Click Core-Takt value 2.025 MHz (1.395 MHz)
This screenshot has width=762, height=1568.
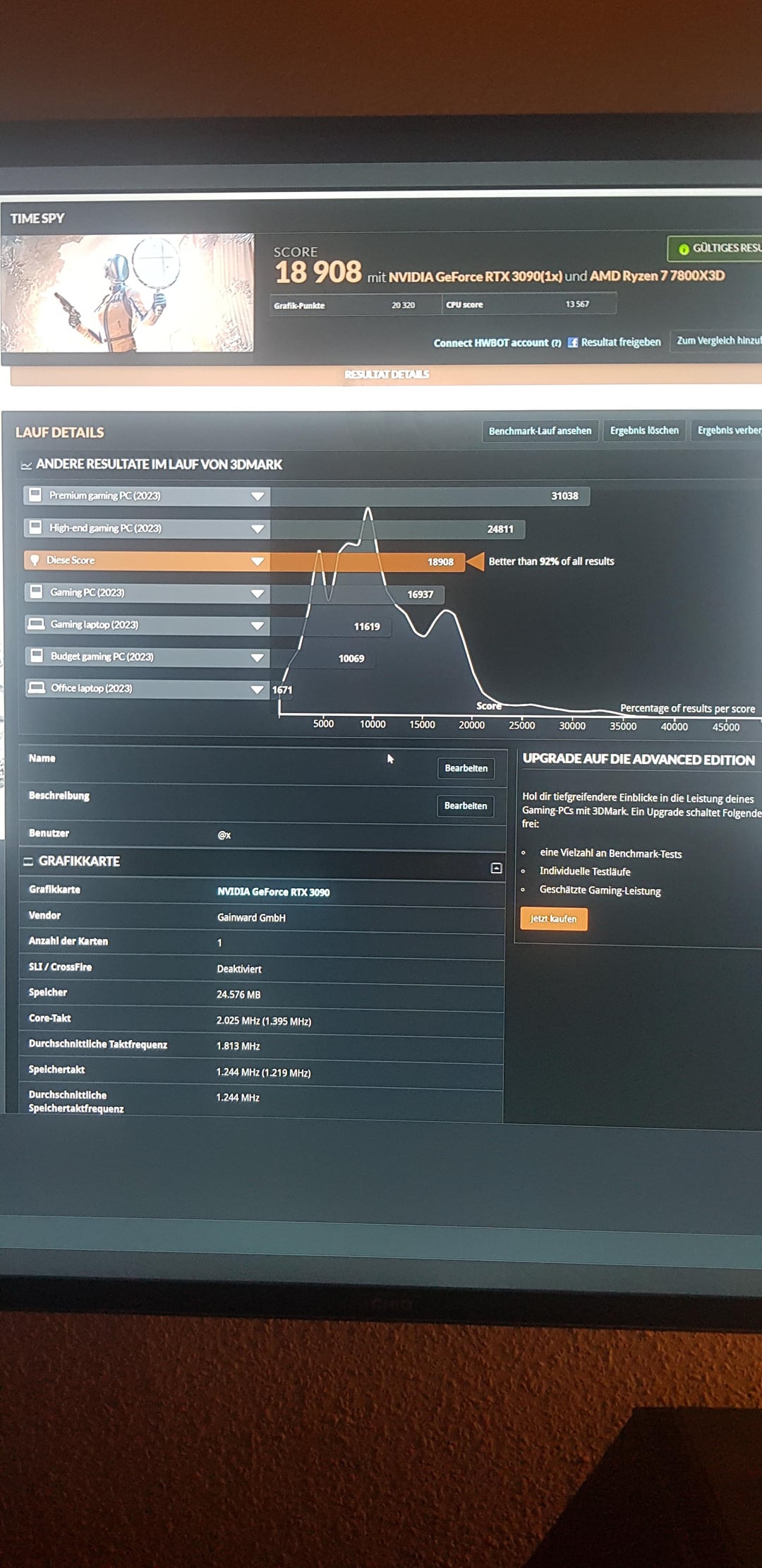point(264,1021)
